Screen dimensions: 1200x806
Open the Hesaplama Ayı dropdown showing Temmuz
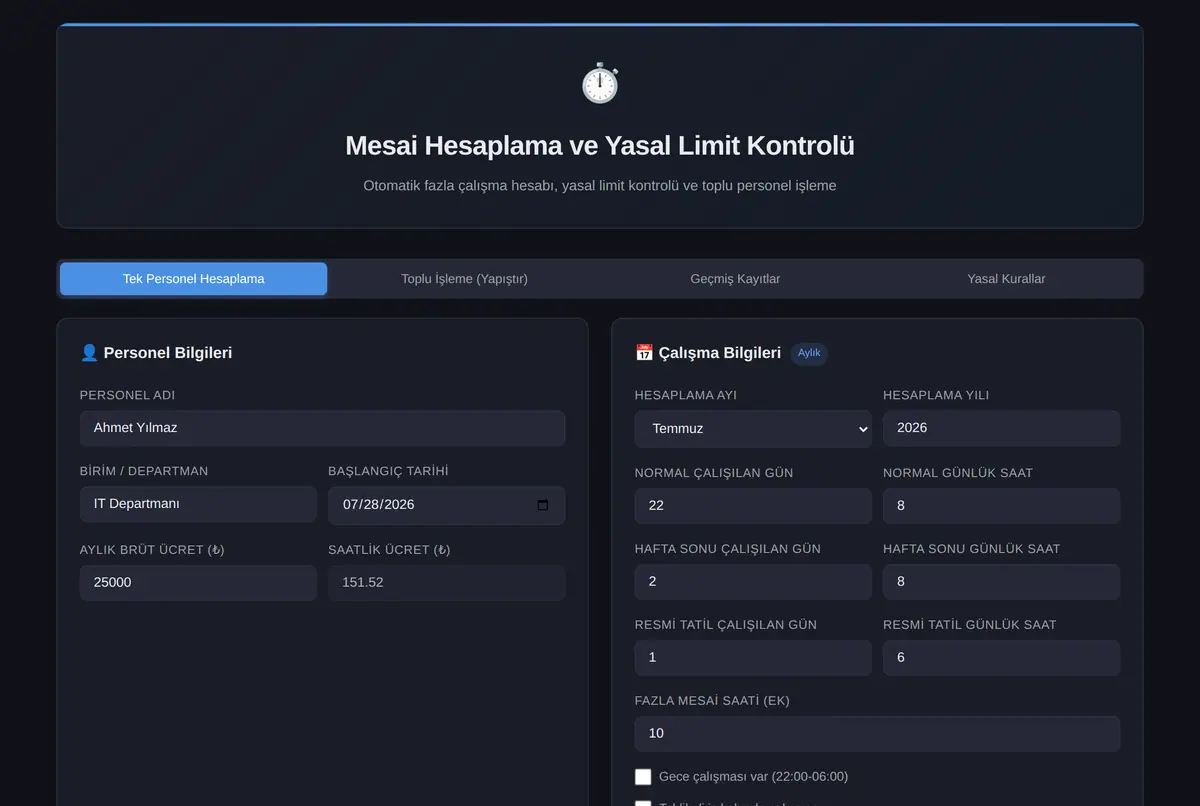[753, 428]
